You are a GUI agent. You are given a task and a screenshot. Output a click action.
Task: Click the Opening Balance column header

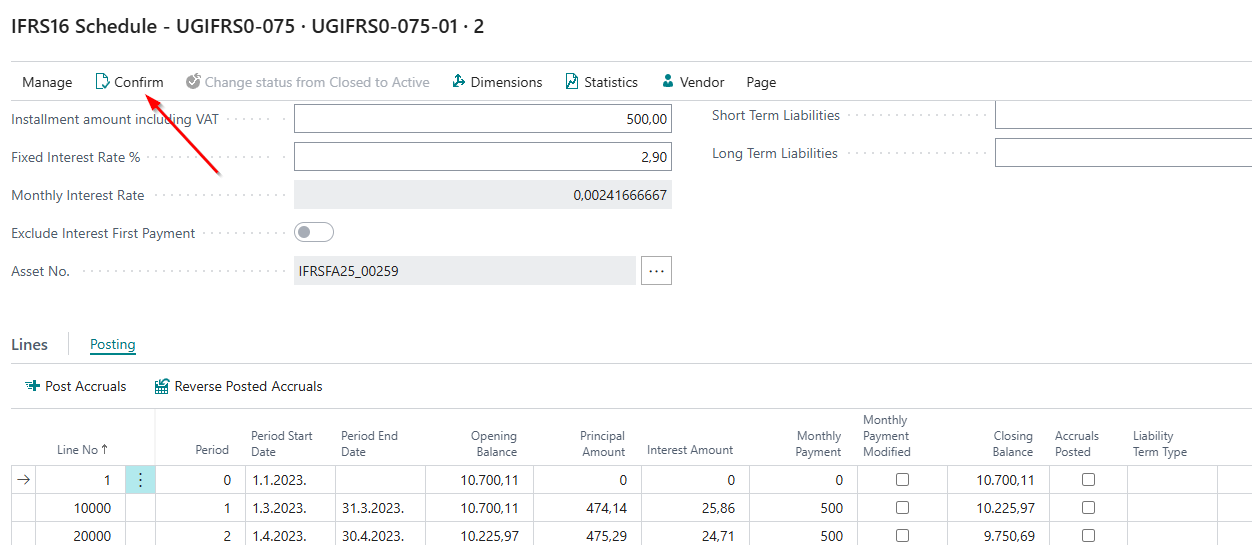click(494, 443)
